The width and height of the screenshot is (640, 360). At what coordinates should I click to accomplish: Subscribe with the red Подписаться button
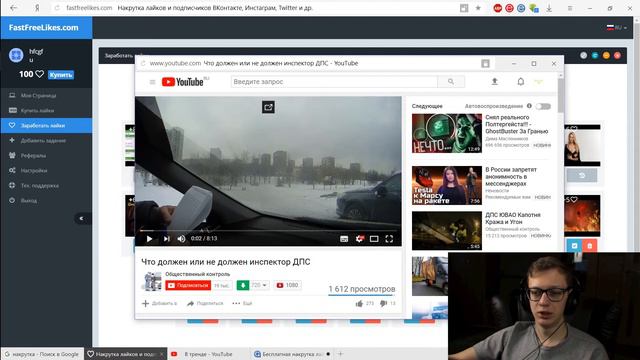(188, 285)
